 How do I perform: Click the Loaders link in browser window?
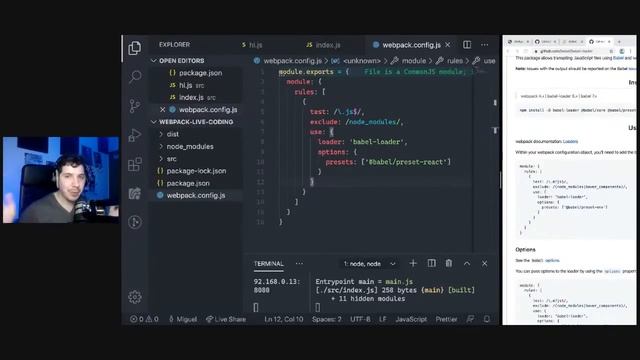(570, 142)
